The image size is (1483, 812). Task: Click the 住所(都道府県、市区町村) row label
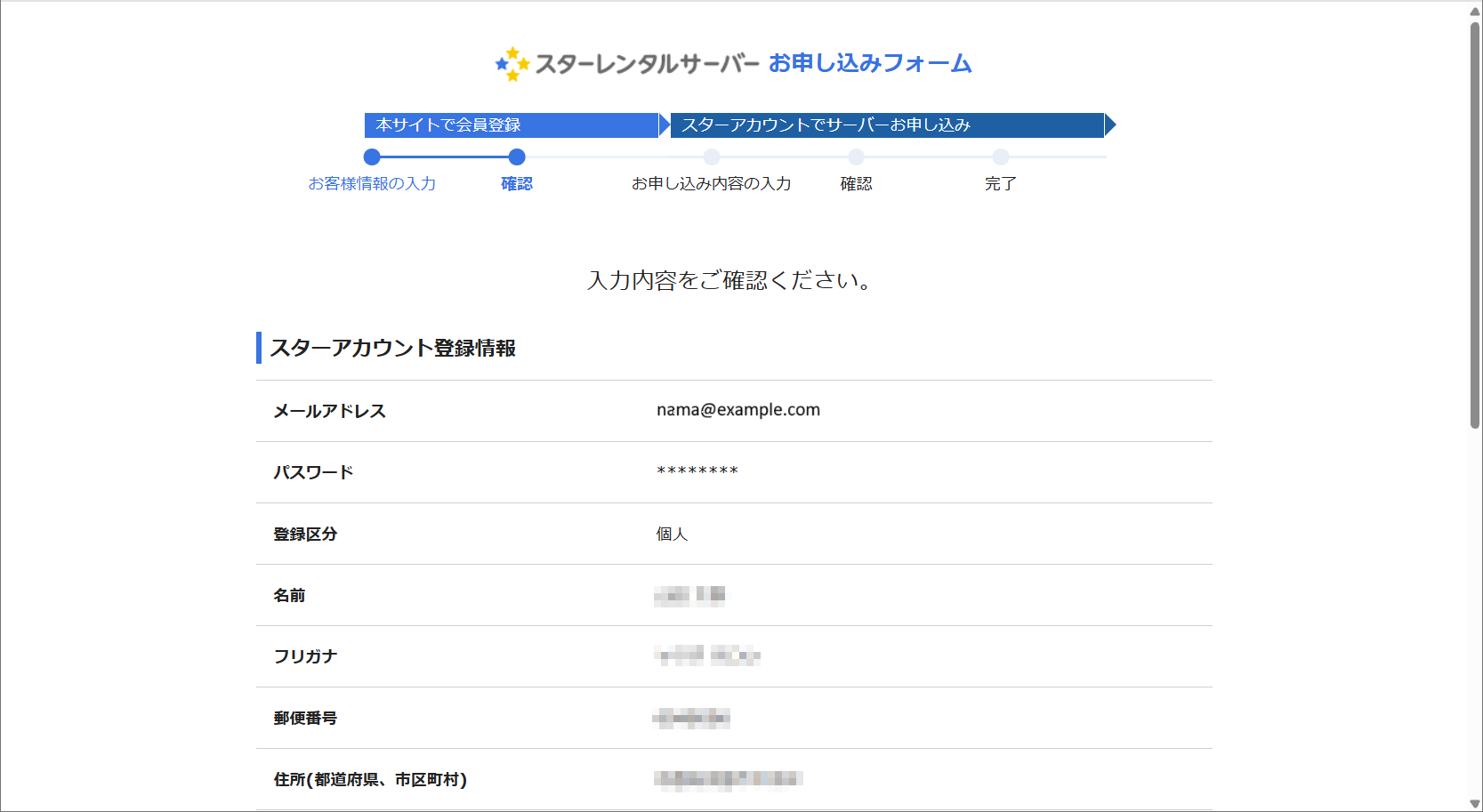tap(370, 779)
